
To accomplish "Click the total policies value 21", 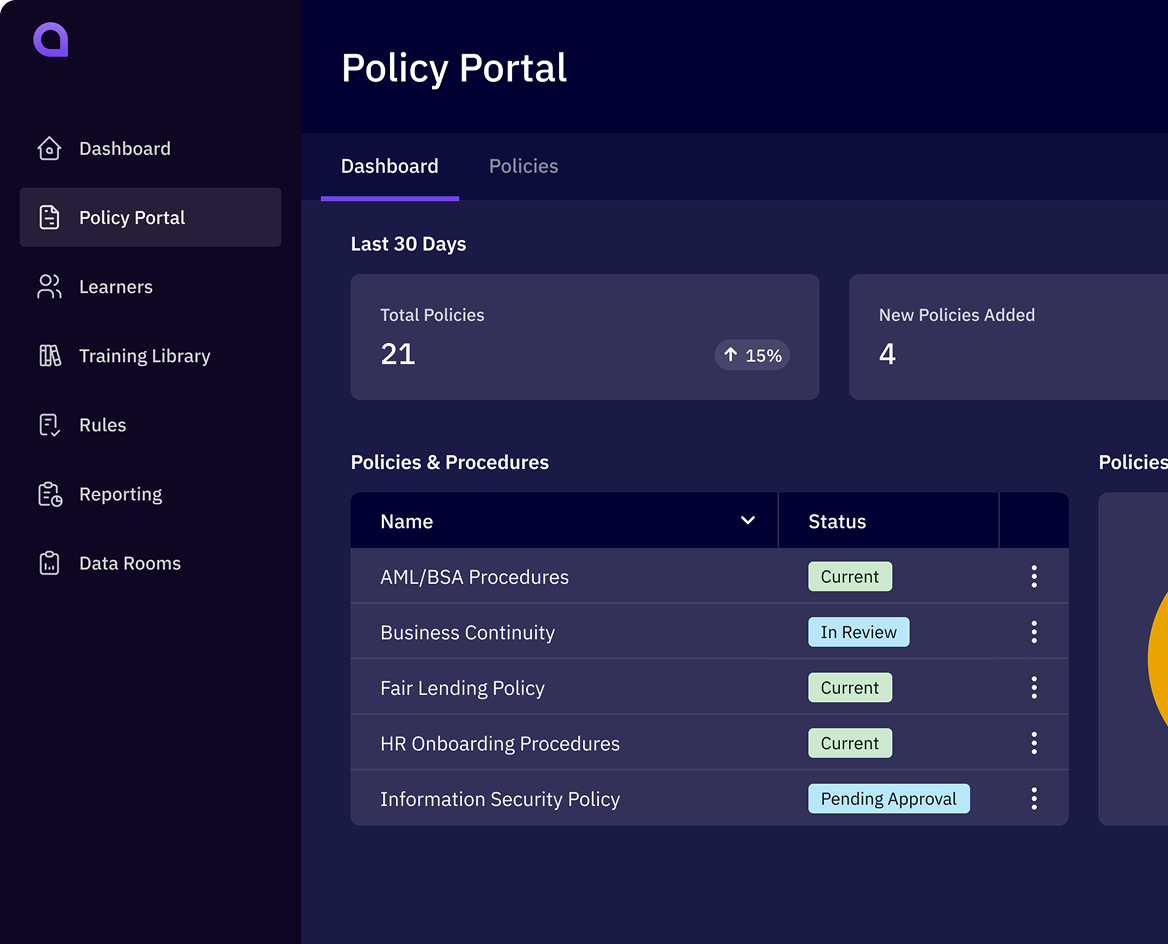I will tap(398, 354).
